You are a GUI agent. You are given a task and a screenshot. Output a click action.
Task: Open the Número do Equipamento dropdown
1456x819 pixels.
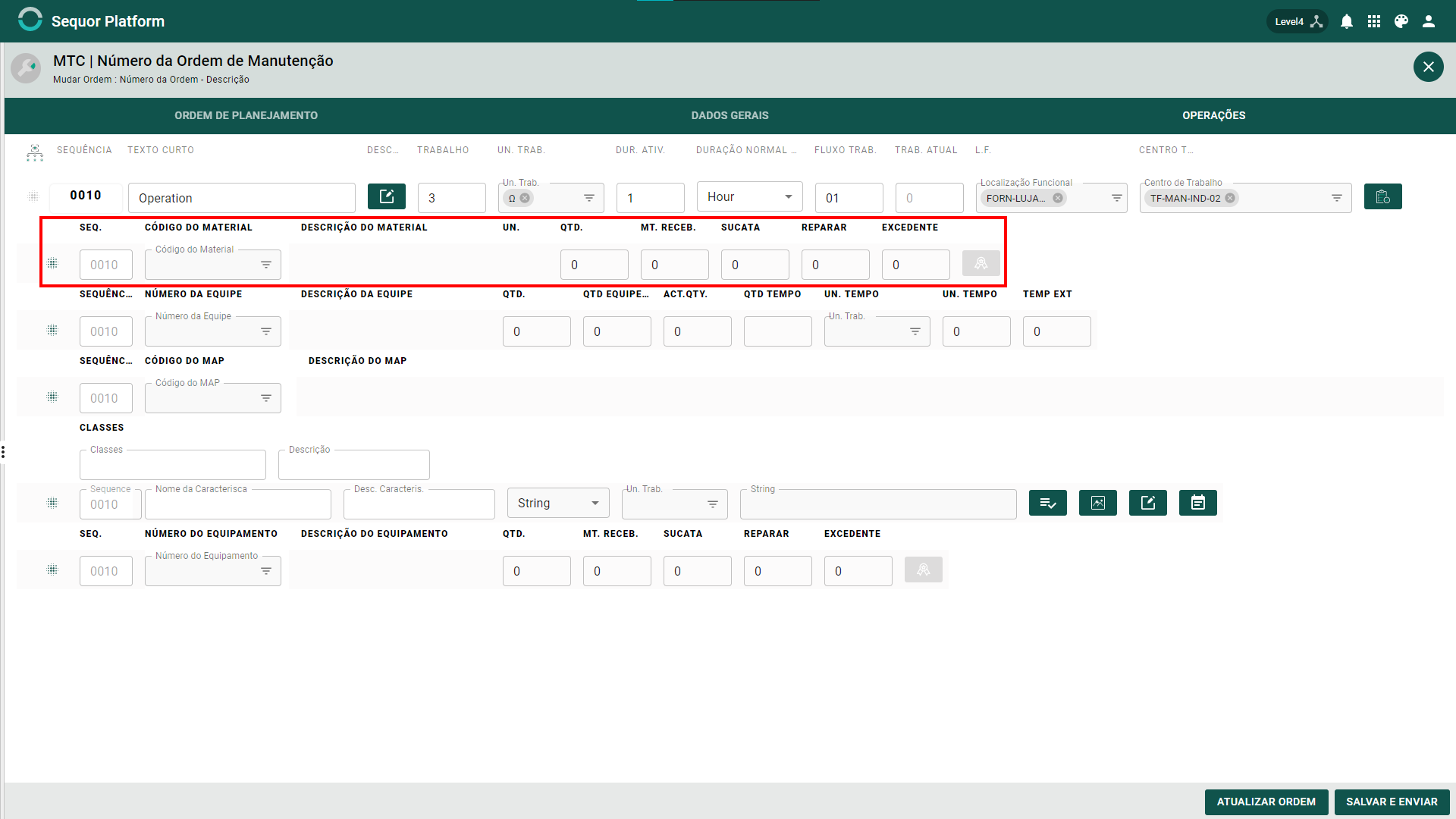pyautogui.click(x=266, y=571)
